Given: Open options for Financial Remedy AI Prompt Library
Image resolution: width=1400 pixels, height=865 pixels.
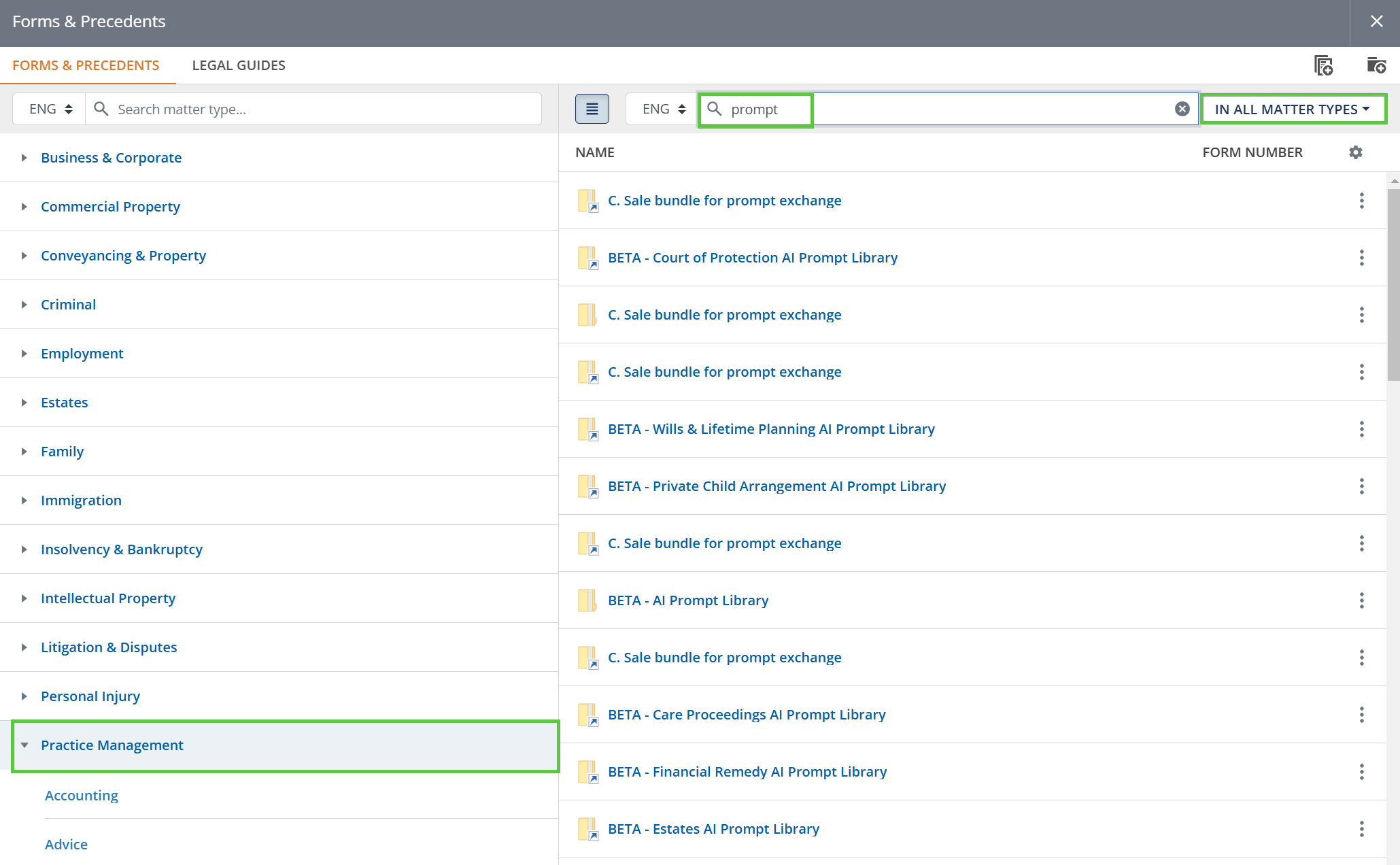Looking at the screenshot, I should [1361, 772].
